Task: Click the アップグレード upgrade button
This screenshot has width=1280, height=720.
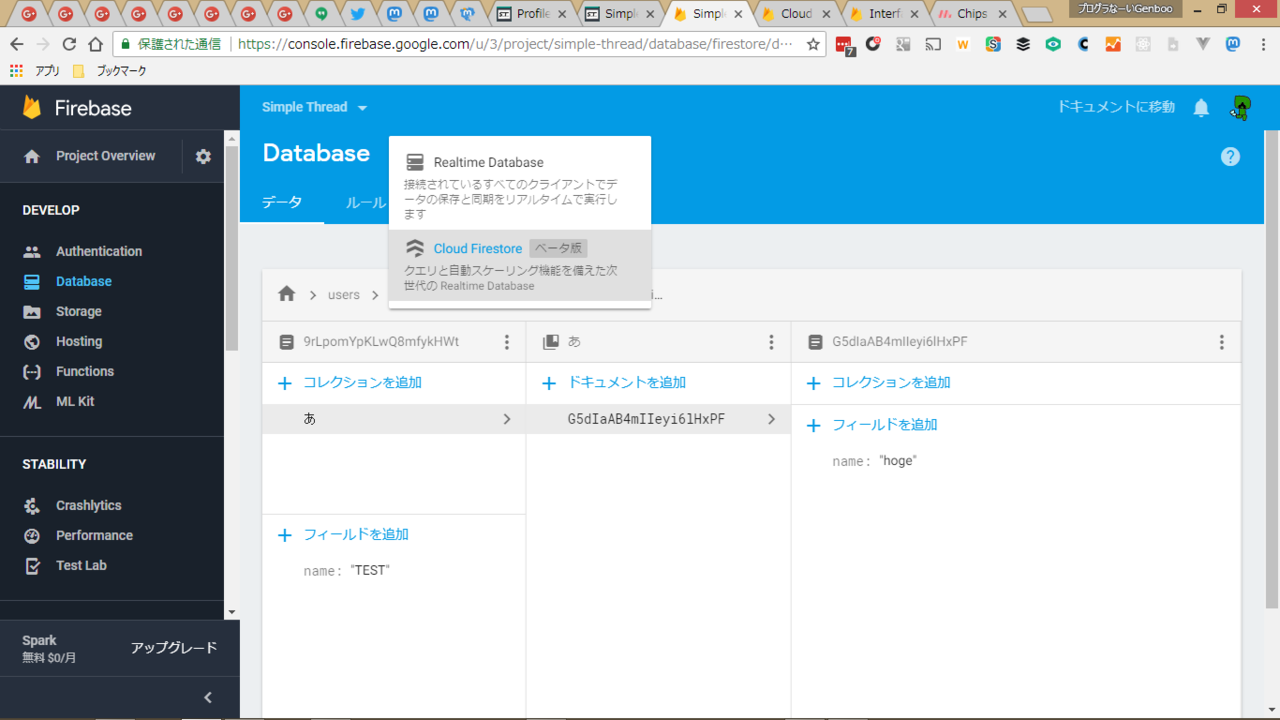Action: [x=173, y=647]
